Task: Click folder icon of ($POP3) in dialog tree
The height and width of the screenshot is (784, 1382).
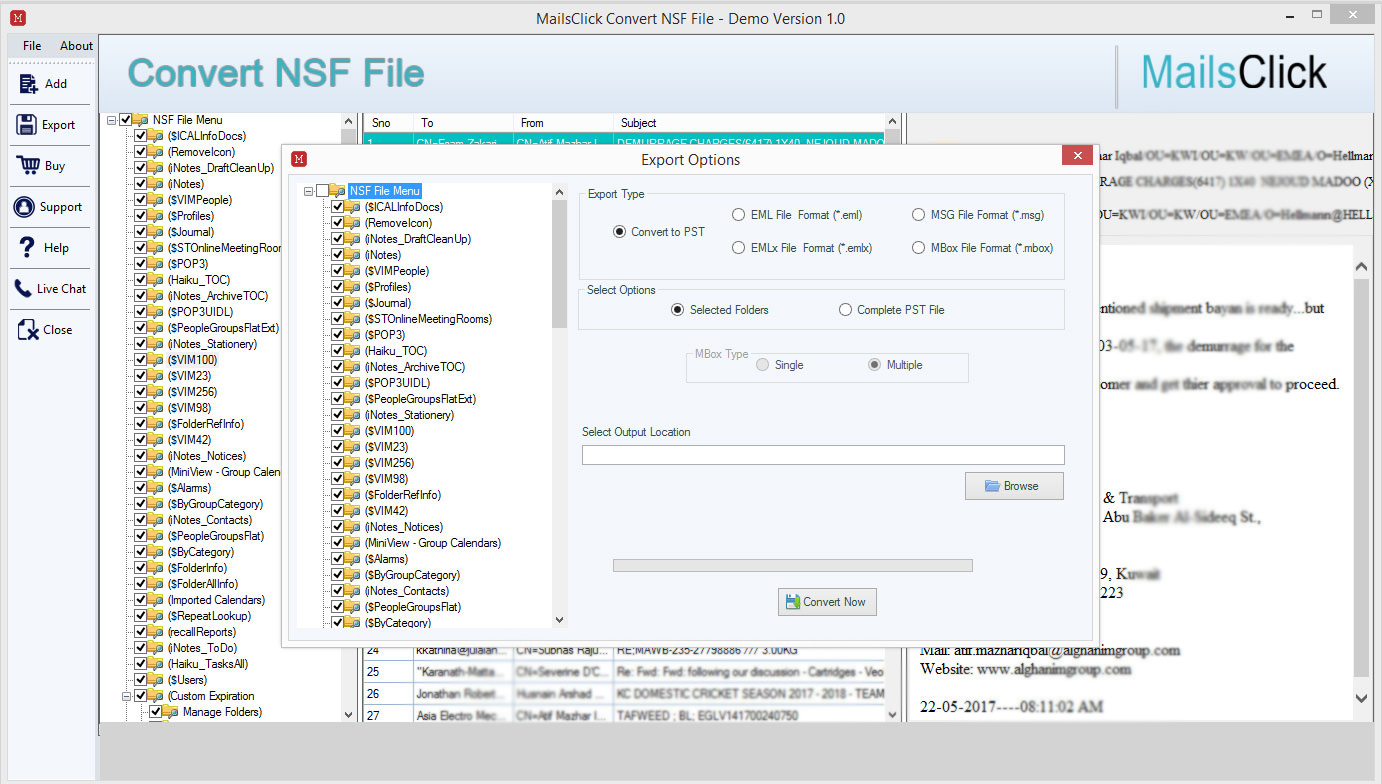Action: coord(353,335)
